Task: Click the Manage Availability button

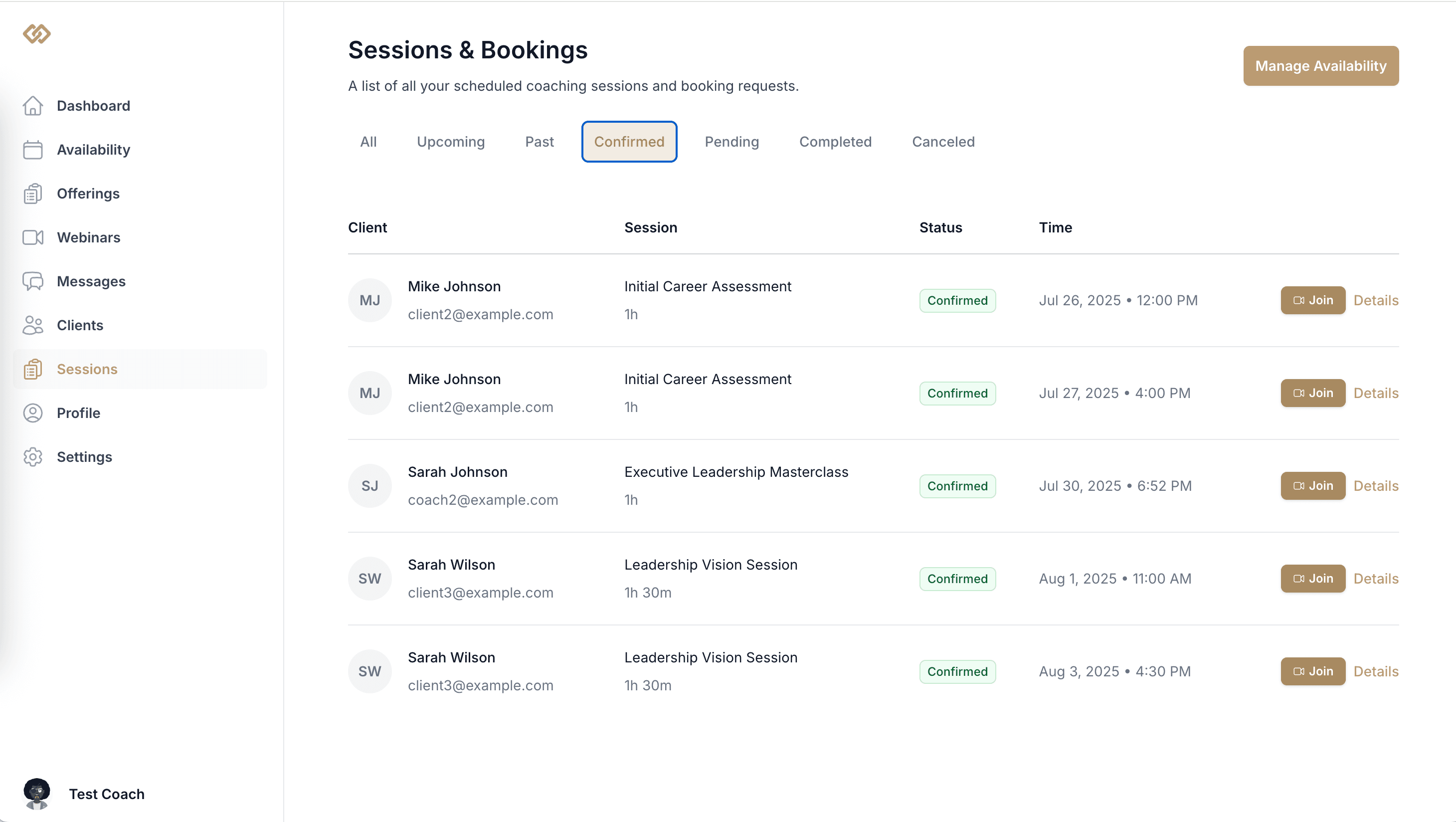Action: (x=1320, y=65)
